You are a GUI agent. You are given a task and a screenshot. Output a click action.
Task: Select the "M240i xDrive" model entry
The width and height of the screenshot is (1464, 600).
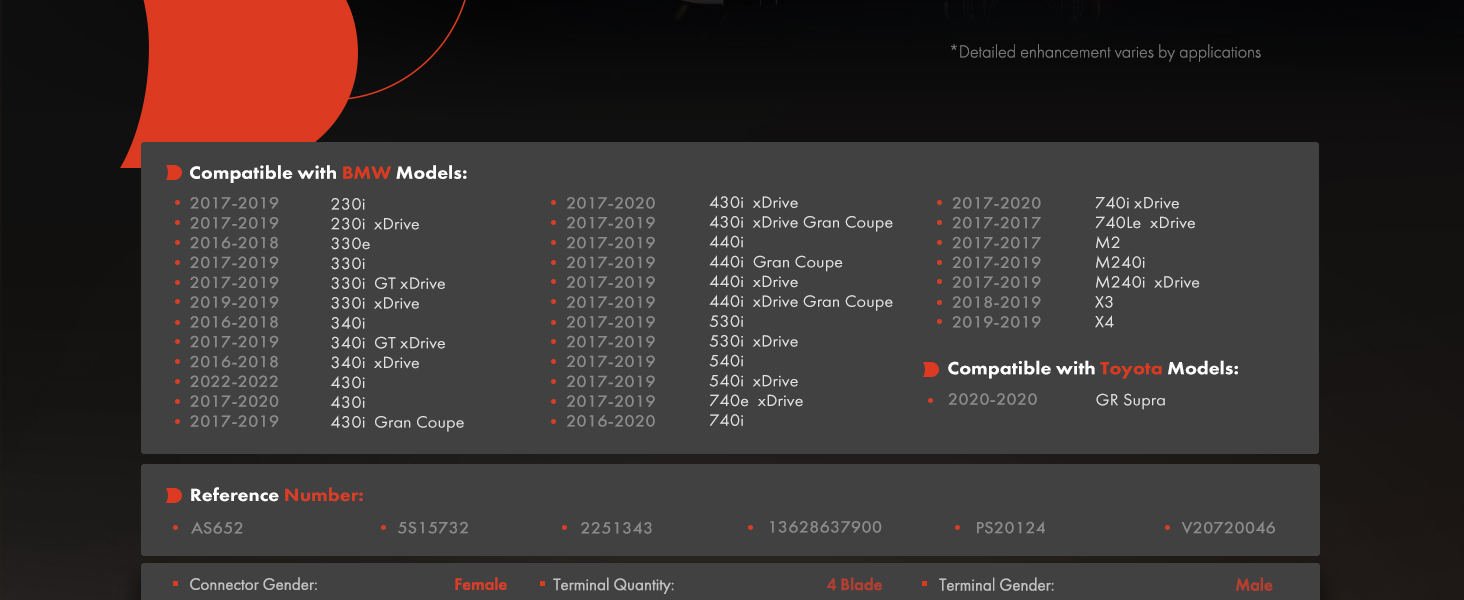1147,283
